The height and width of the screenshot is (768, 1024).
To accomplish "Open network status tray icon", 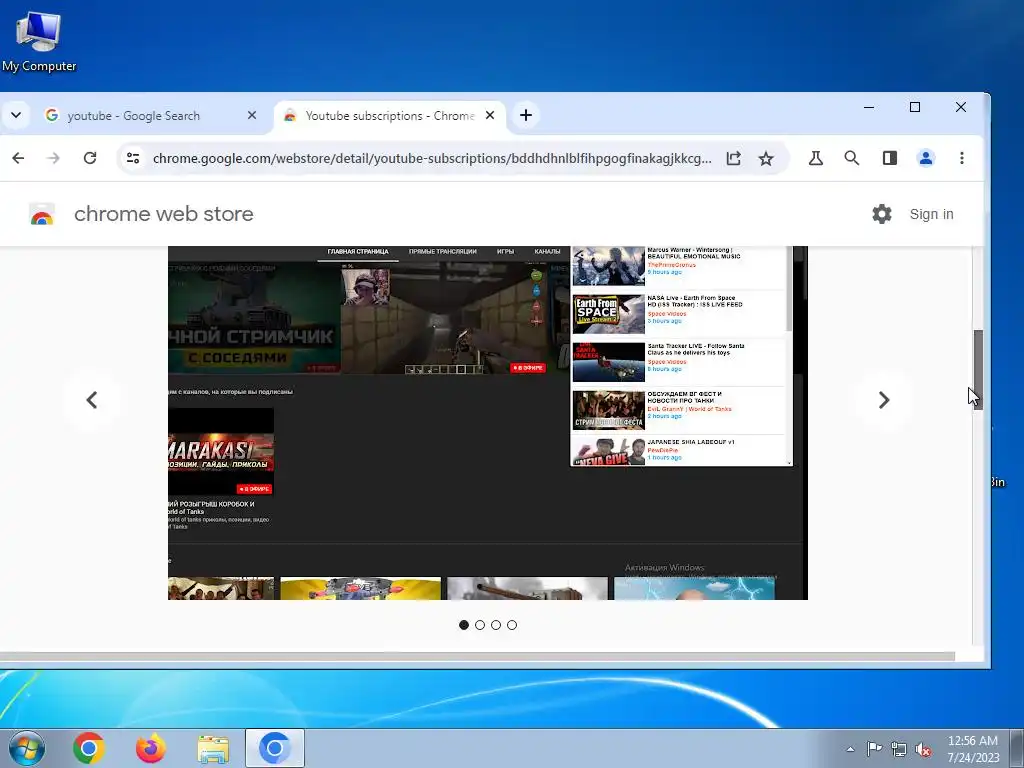I will [899, 749].
